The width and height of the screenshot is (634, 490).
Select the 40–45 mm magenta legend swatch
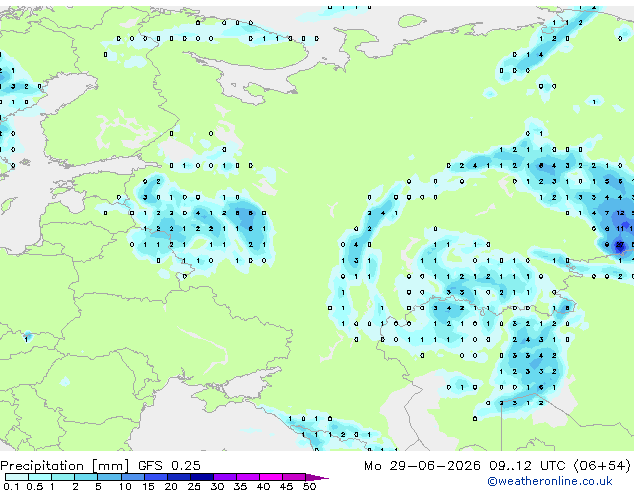click(271, 477)
